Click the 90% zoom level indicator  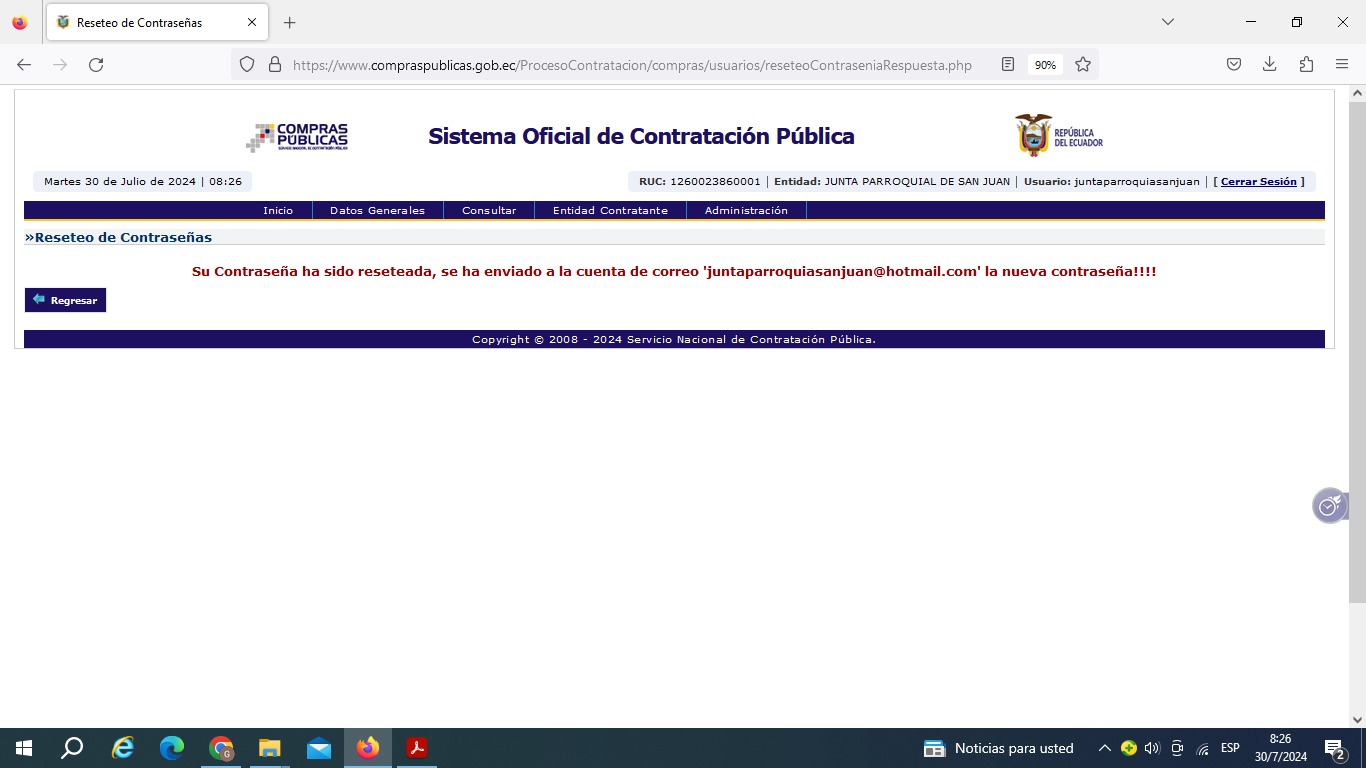pos(1045,65)
